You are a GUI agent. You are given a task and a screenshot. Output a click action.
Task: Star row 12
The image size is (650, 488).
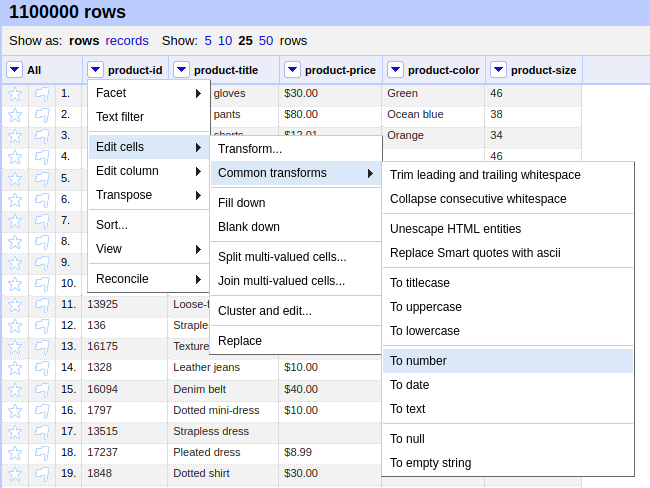coord(15,326)
